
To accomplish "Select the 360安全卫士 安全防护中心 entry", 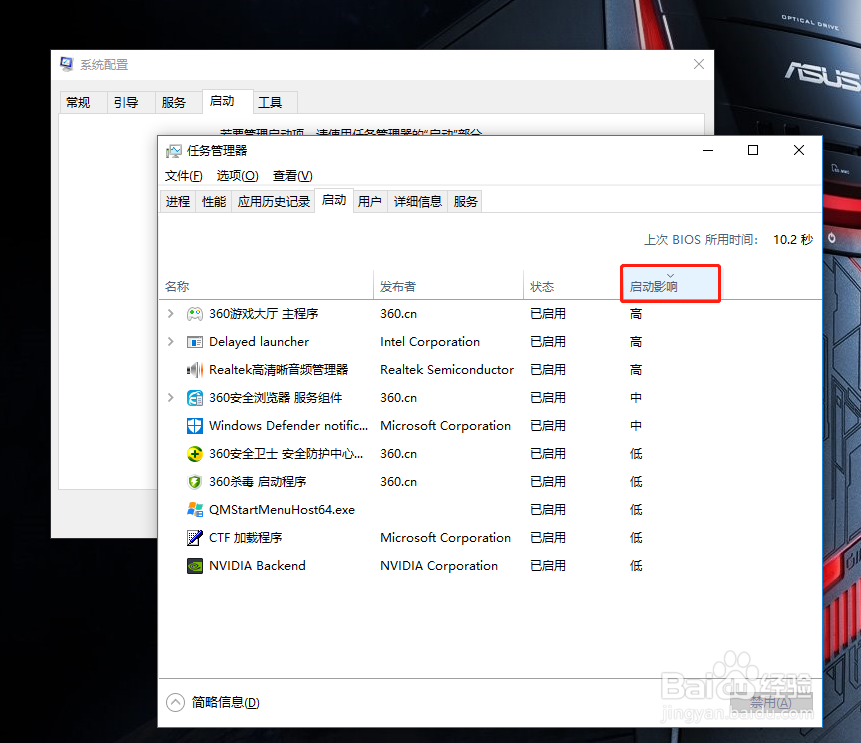I will pyautogui.click(x=286, y=454).
